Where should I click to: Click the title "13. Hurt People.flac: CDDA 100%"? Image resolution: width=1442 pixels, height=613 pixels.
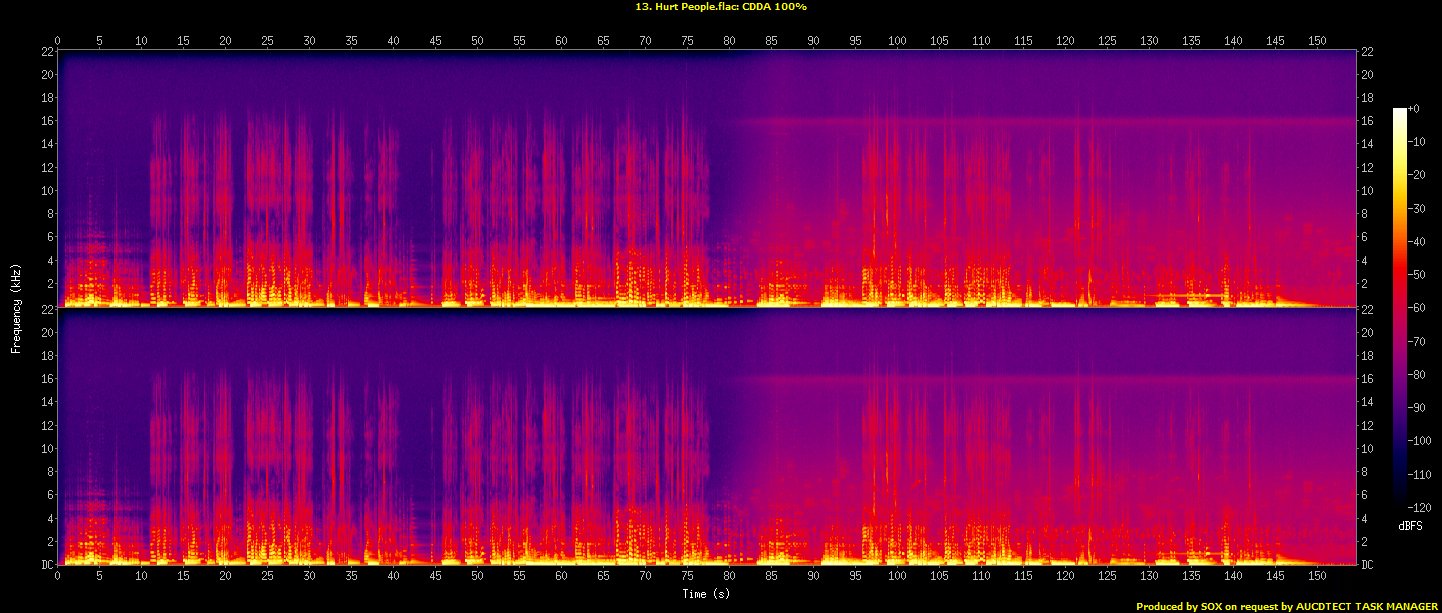coord(721,7)
